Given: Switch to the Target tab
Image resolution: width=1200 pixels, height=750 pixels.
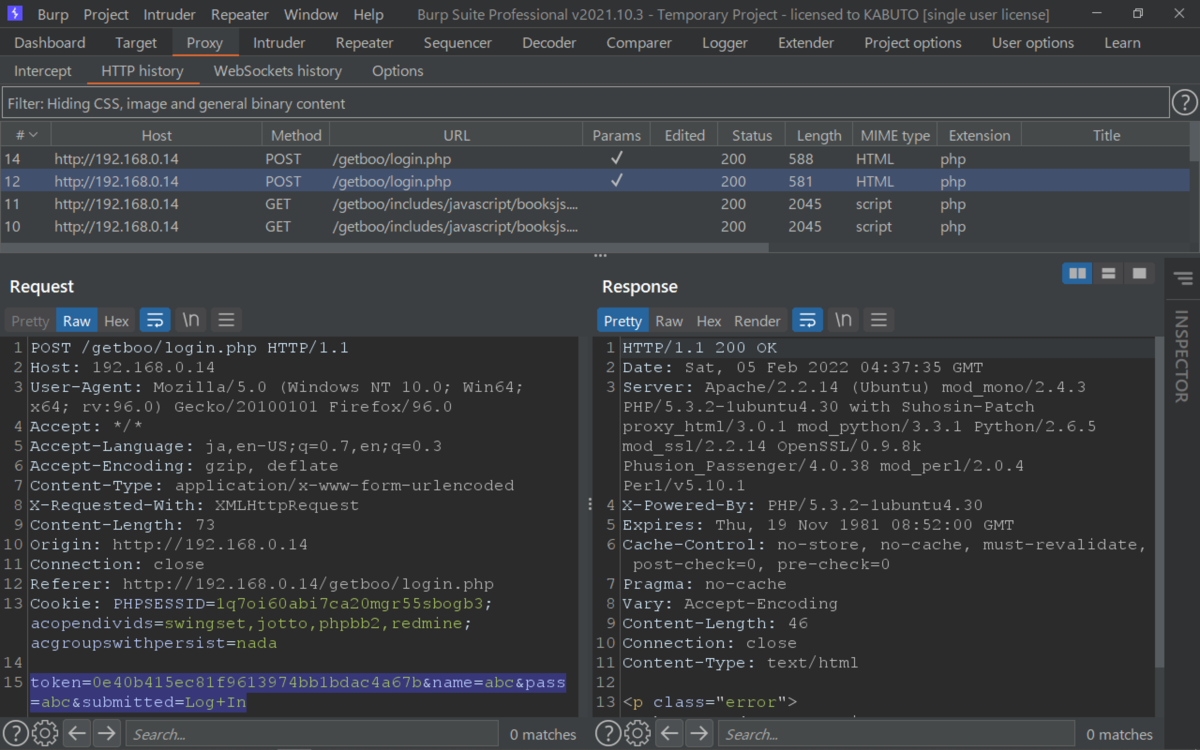Looking at the screenshot, I should click(x=136, y=43).
